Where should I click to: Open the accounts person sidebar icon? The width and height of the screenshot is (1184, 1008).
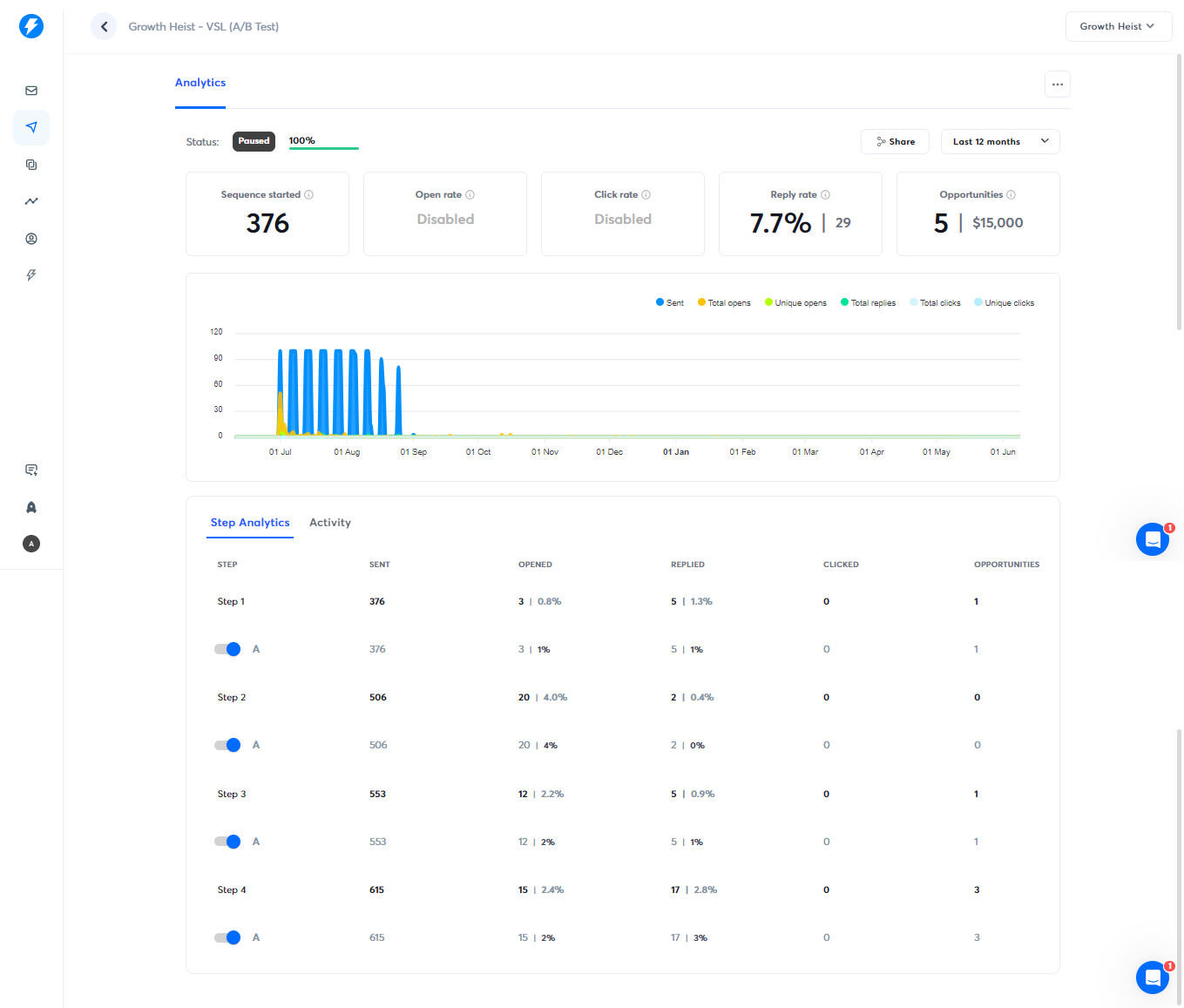[31, 239]
